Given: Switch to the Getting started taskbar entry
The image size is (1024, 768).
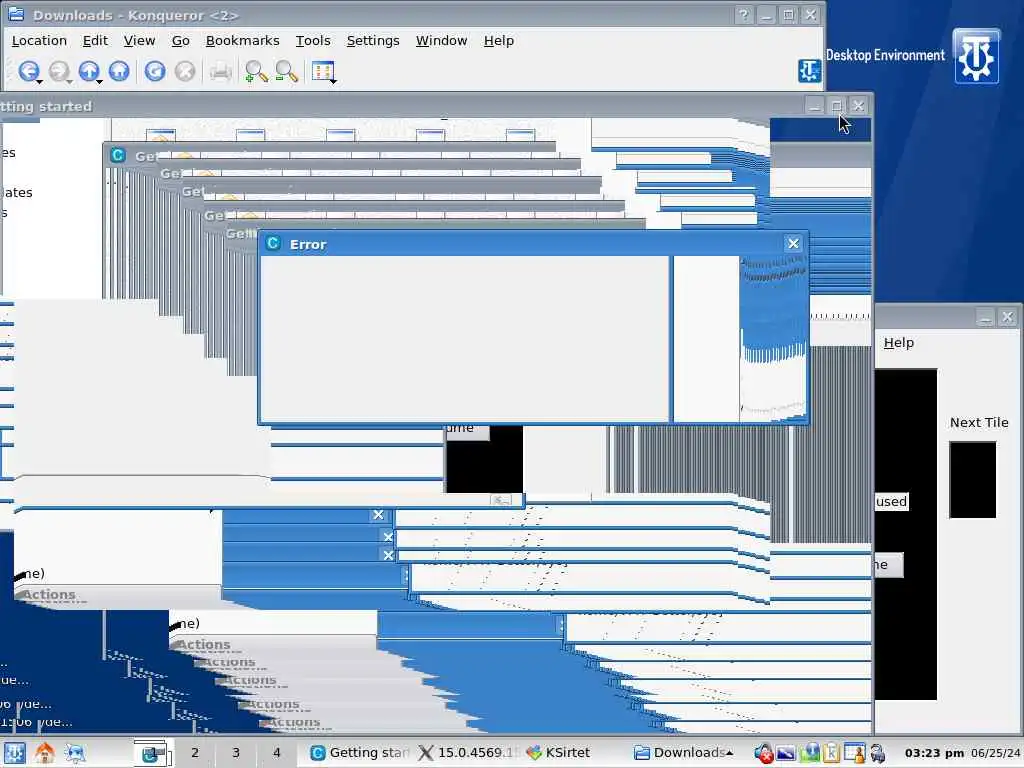Looking at the screenshot, I should (x=358, y=752).
